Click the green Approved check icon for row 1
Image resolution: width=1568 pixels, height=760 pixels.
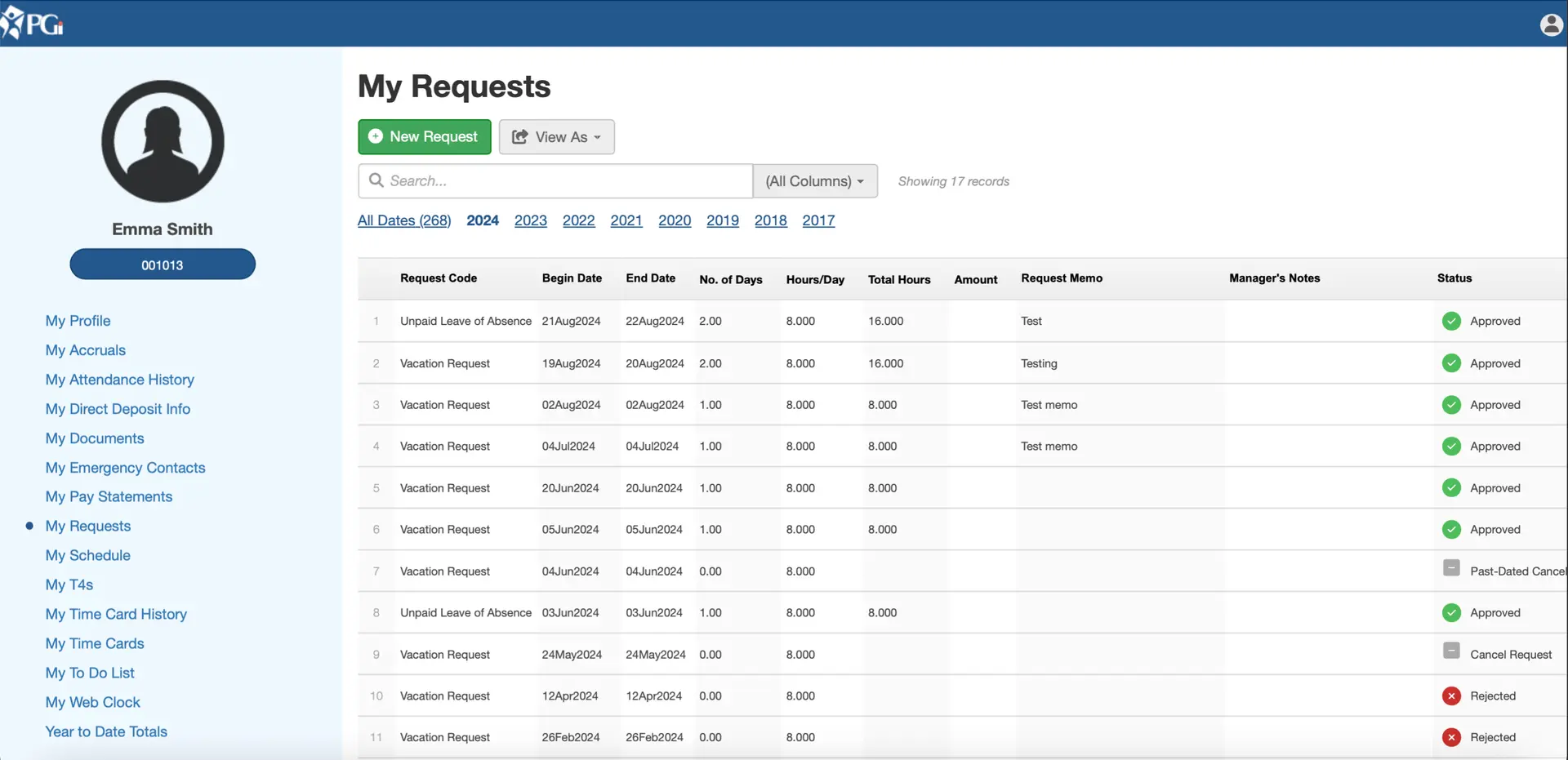click(1451, 321)
